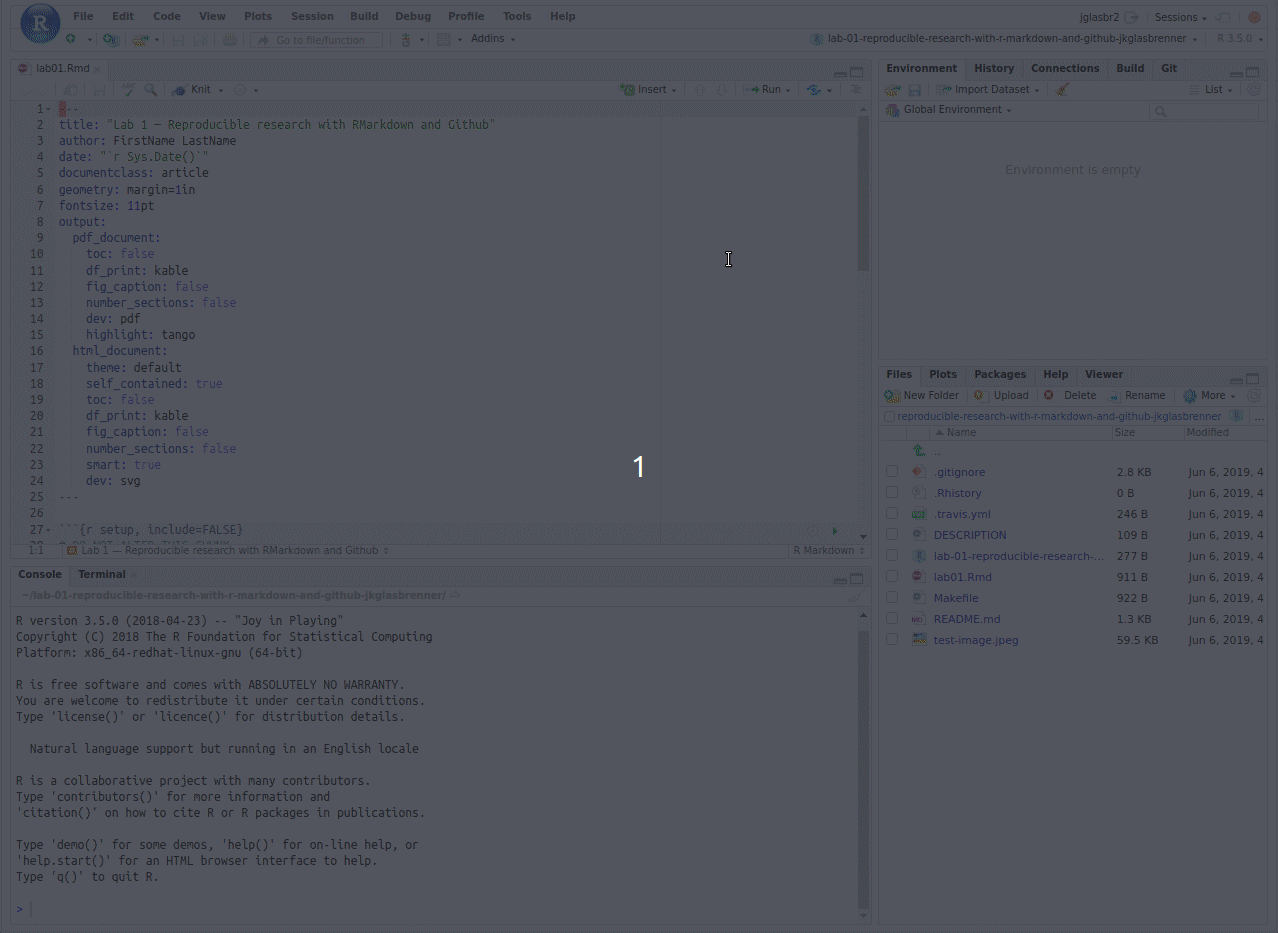
Task: Check the box beside README.md
Action: click(x=892, y=619)
